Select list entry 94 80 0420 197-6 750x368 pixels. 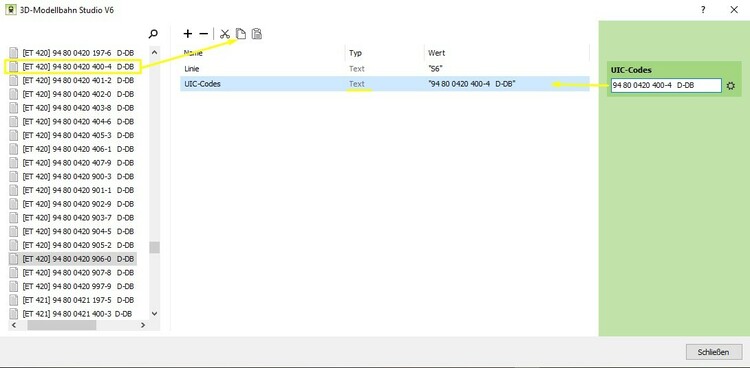click(72, 53)
